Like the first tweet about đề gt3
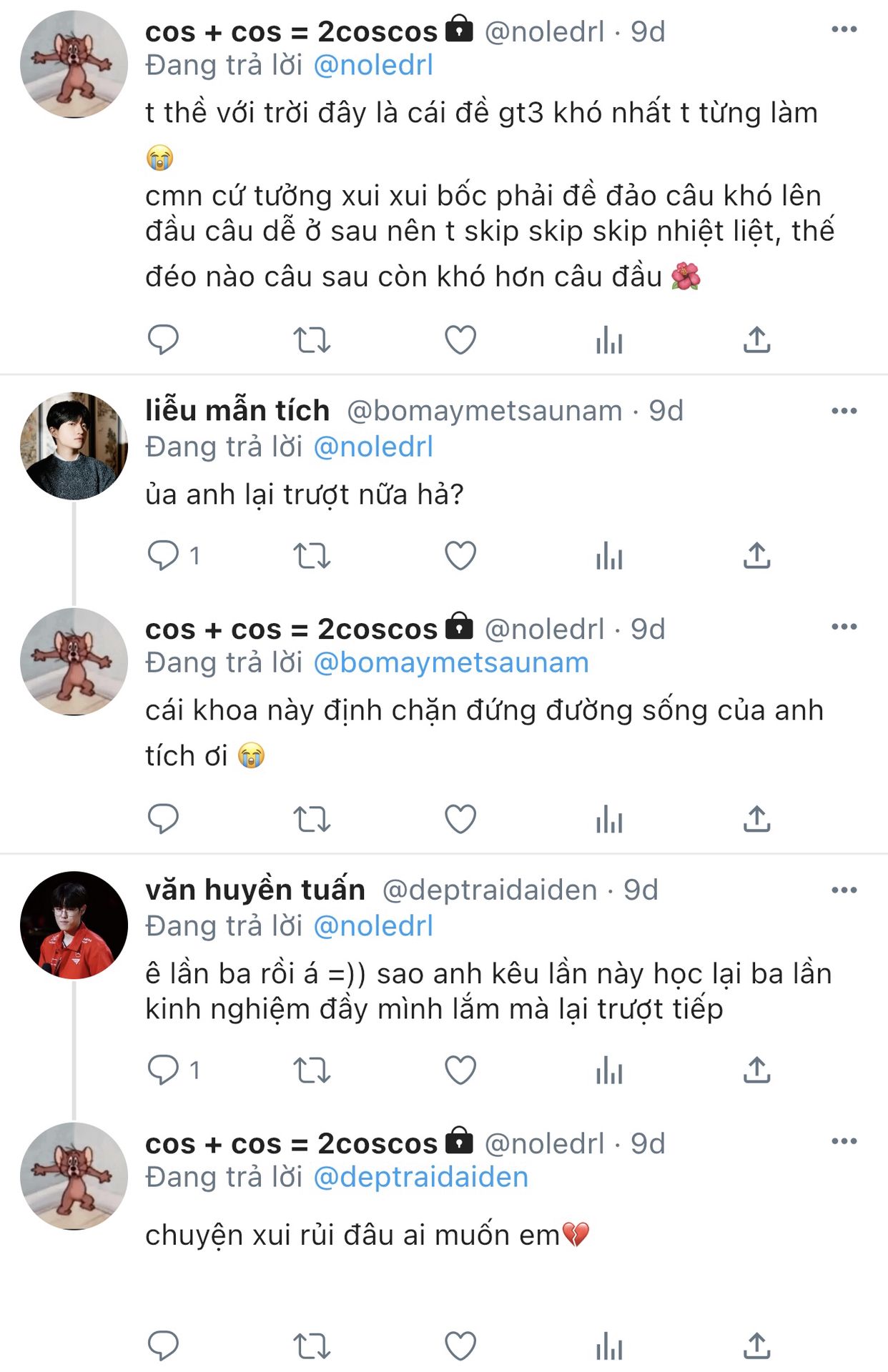This screenshot has height=1372, width=888. (460, 339)
